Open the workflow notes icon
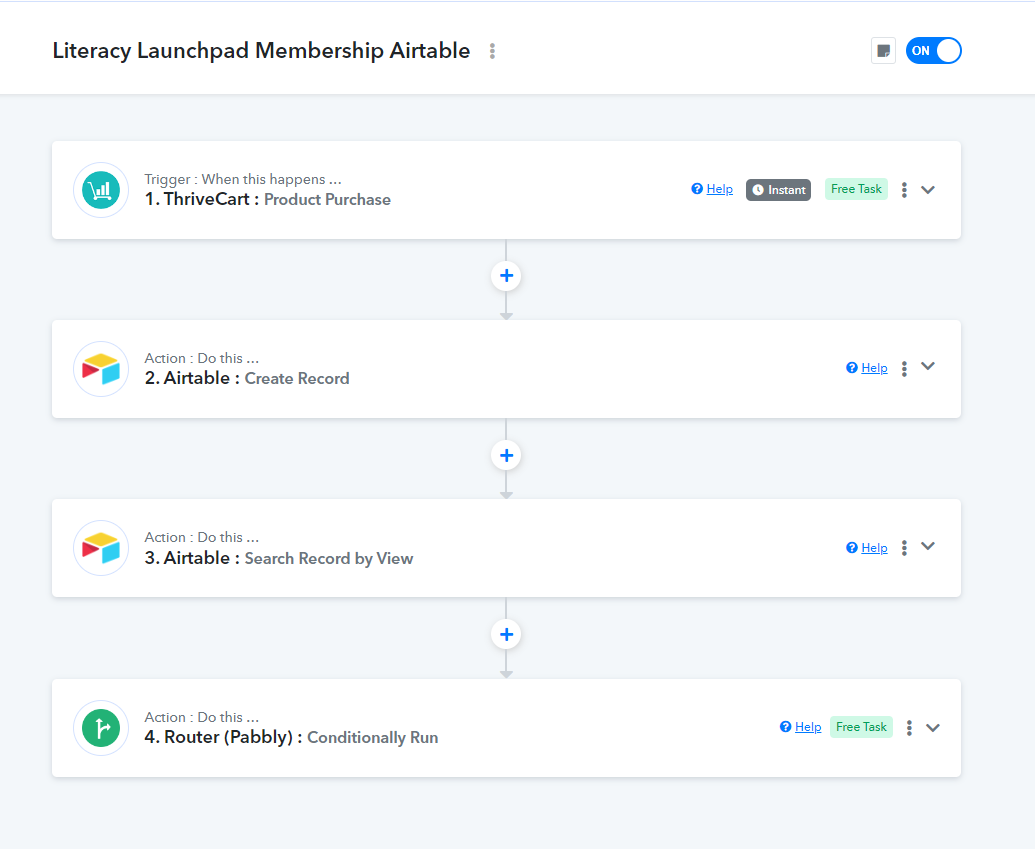The width and height of the screenshot is (1035, 849). pos(883,51)
